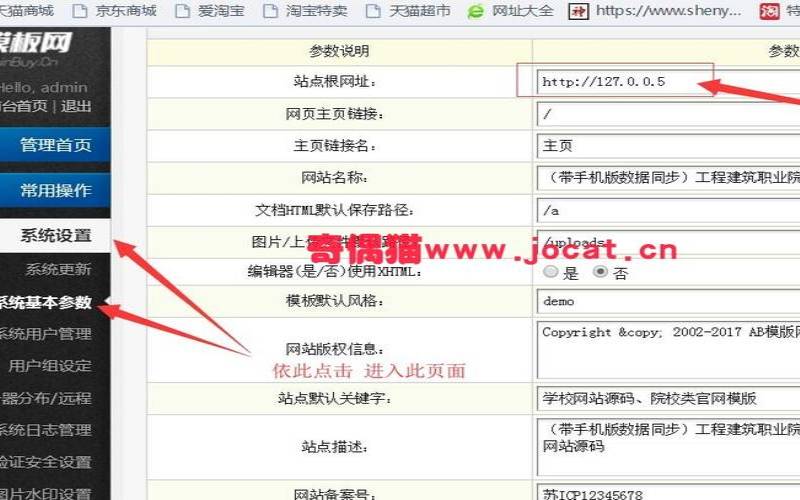Open 系统更新 in sidebar
The image size is (800, 500).
point(58,269)
